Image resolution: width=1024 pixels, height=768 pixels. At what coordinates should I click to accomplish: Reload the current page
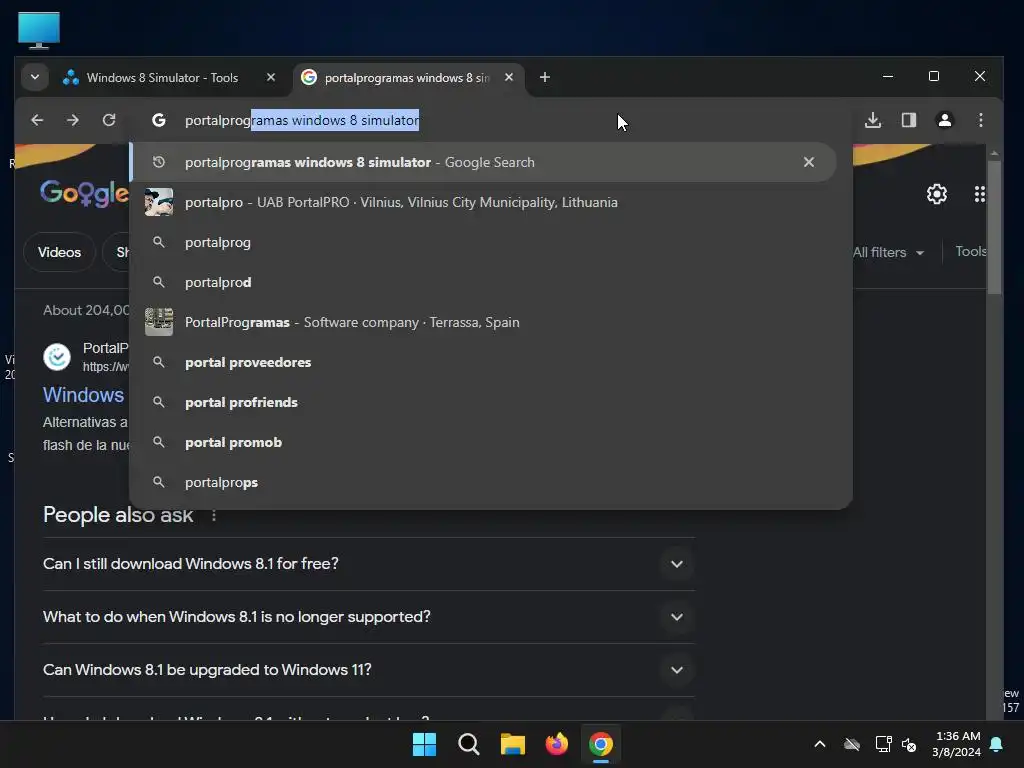(109, 120)
